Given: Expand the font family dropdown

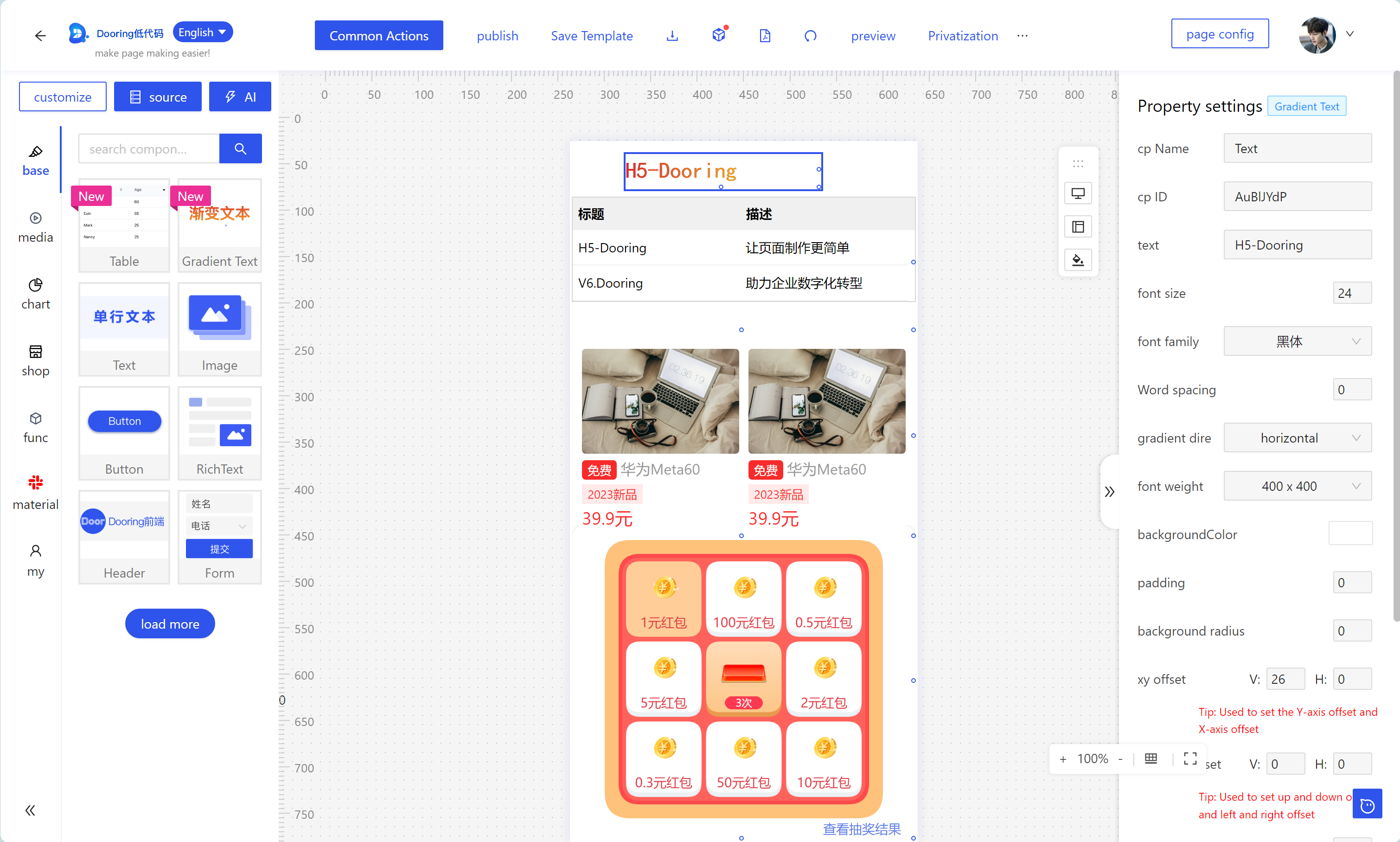Looking at the screenshot, I should 1297,341.
